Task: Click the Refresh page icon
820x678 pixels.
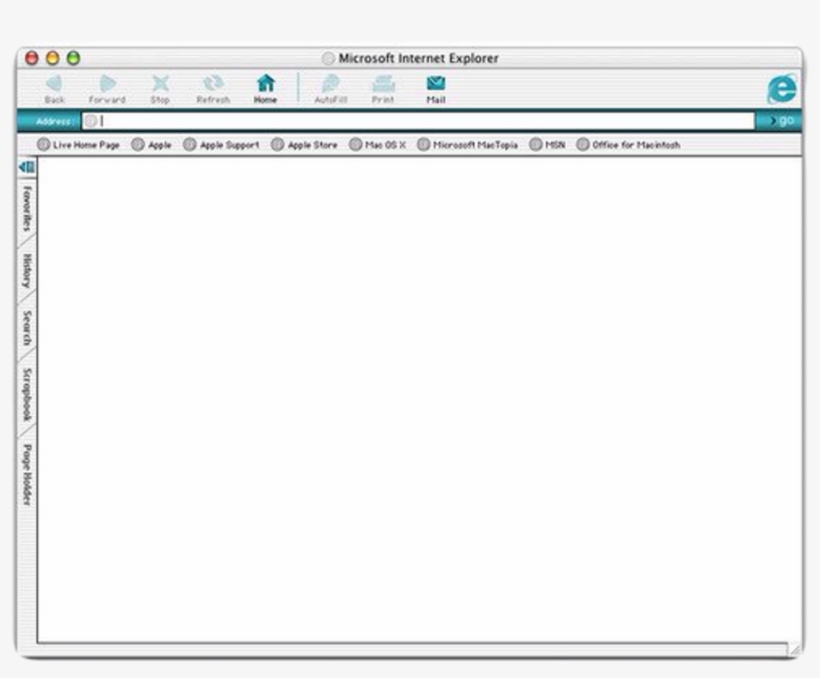Action: pos(213,83)
